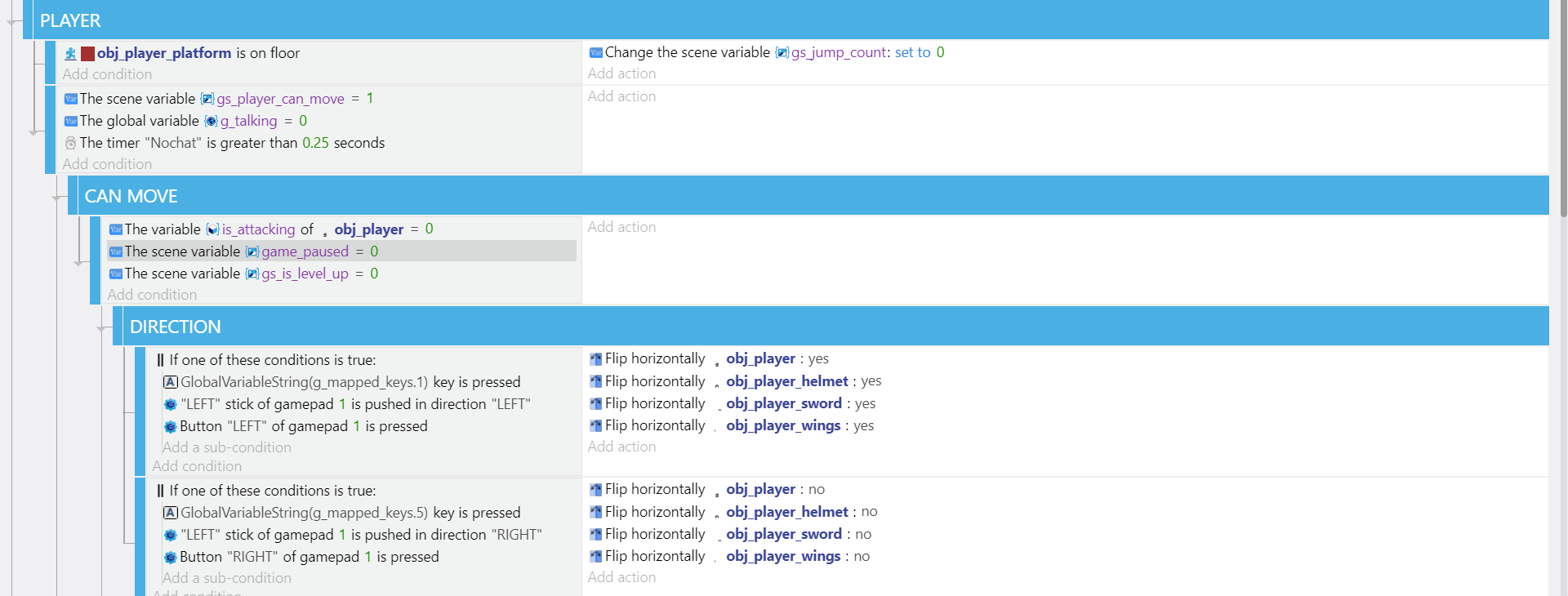This screenshot has height=596, width=1568.
Task: Add condition under the "Nochat" timer condition
Action: (x=107, y=164)
